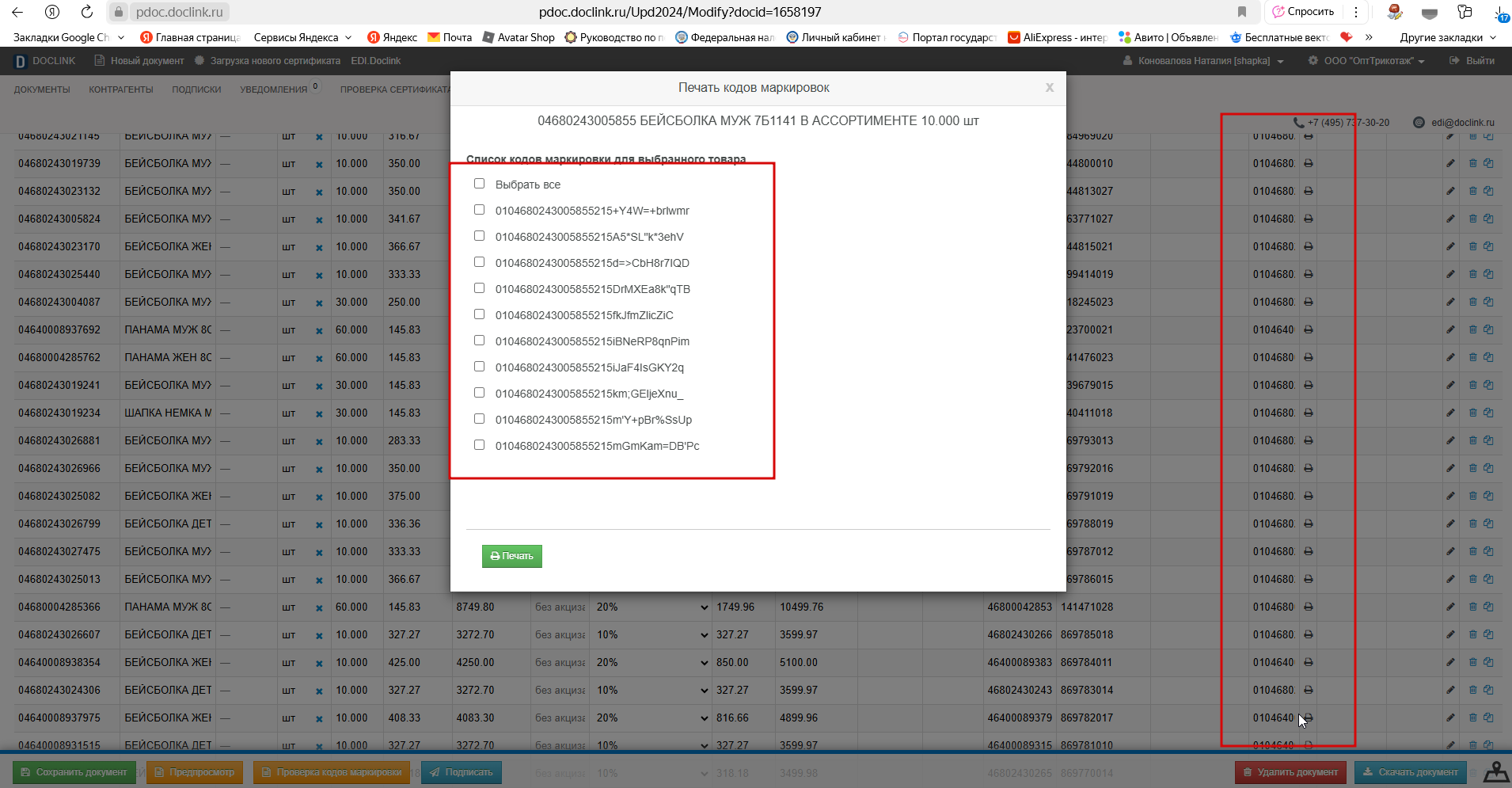Open ДОКУМЕНТЫ menu item
The height and width of the screenshot is (788, 1512).
[42, 89]
